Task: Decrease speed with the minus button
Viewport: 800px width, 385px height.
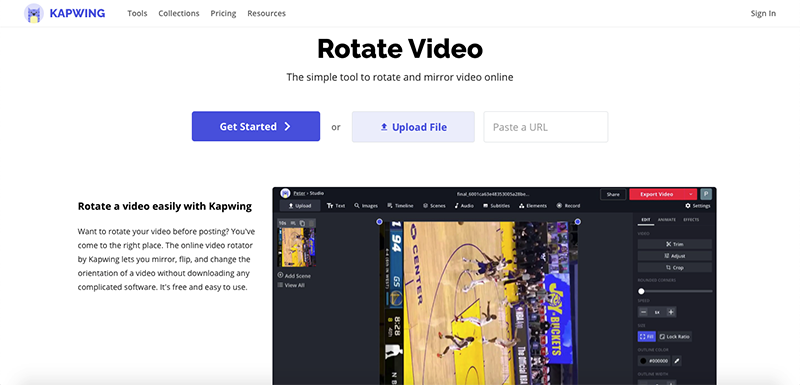Action: pyautogui.click(x=643, y=312)
